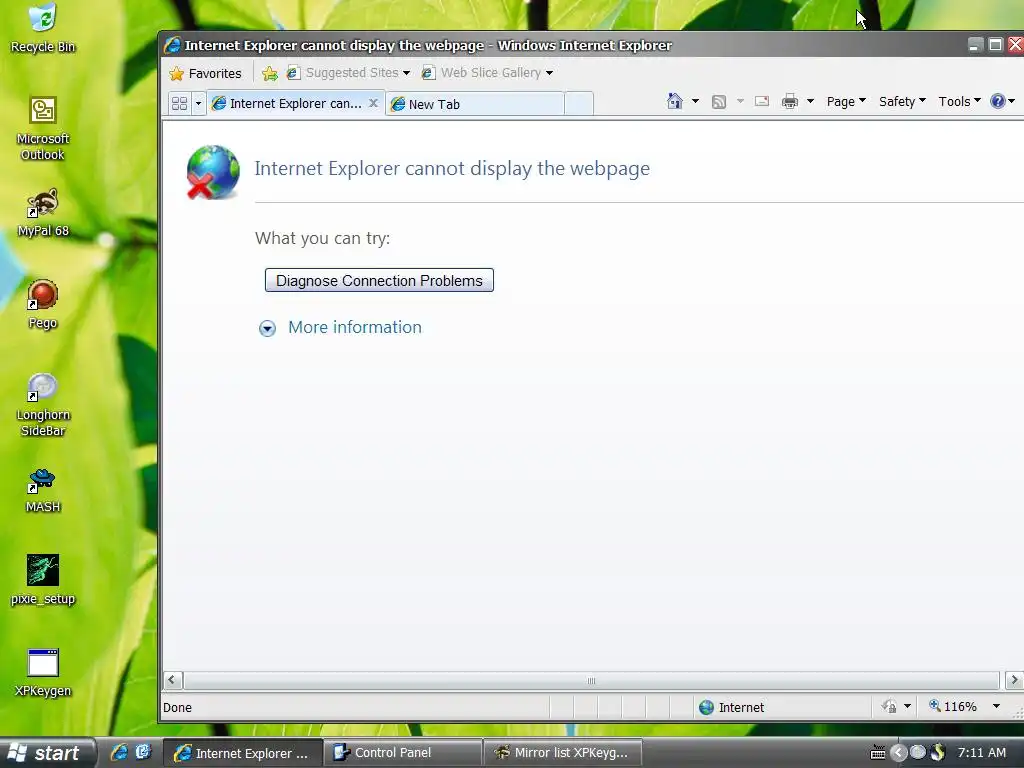Open Quick Tabs grid icon
The height and width of the screenshot is (768, 1024).
click(179, 103)
